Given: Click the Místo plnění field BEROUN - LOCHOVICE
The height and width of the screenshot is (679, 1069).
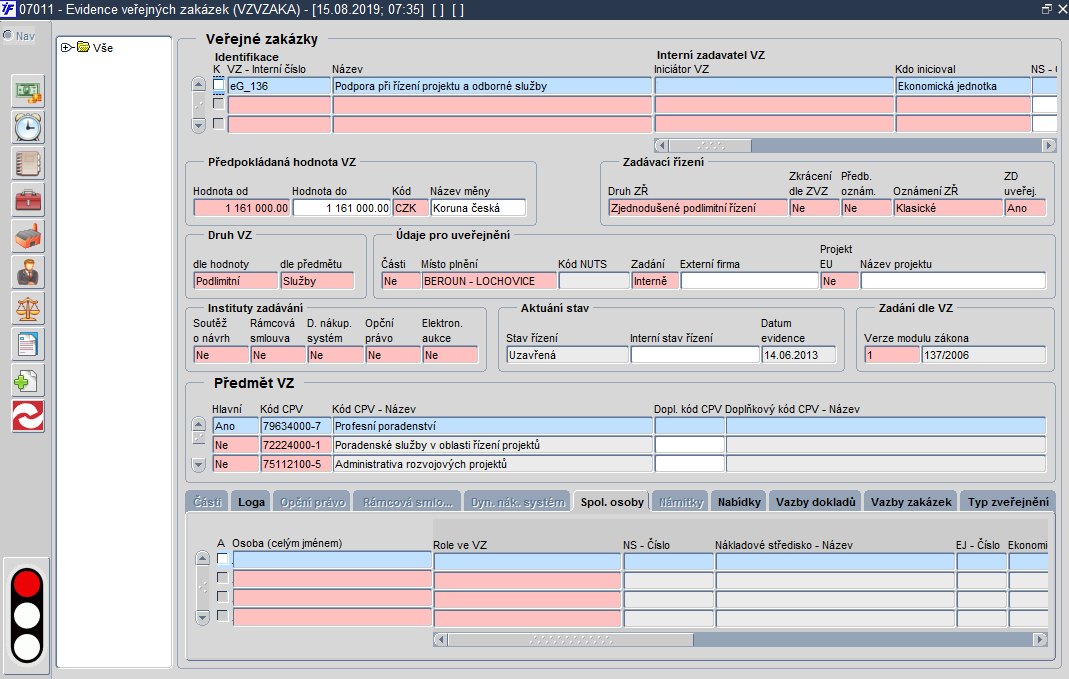Looking at the screenshot, I should 488,281.
